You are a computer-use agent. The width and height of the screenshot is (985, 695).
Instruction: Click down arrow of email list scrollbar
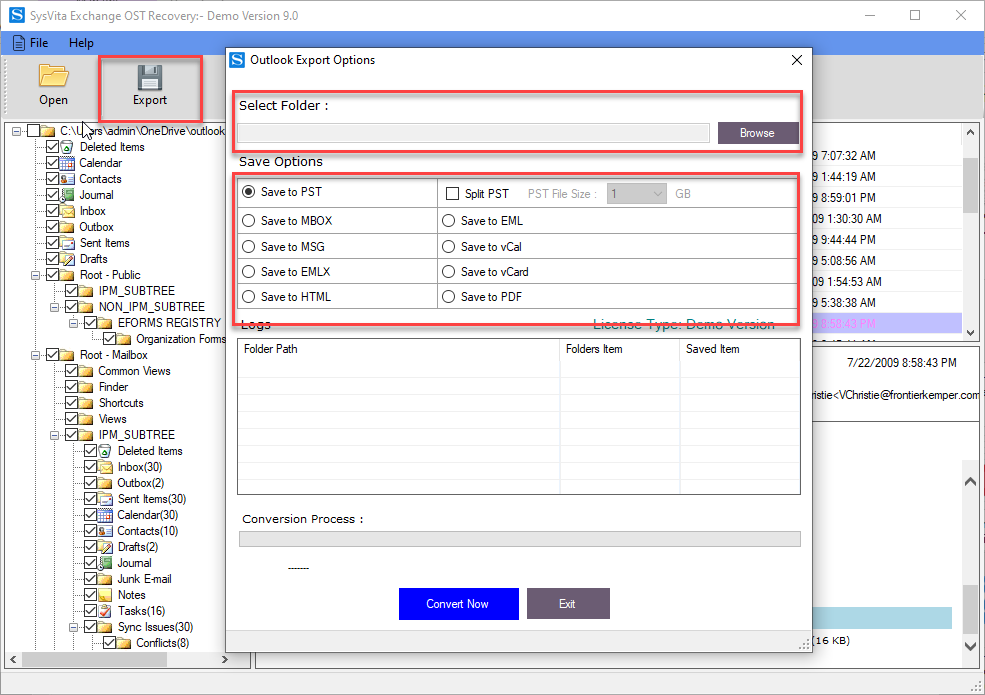tap(971, 332)
